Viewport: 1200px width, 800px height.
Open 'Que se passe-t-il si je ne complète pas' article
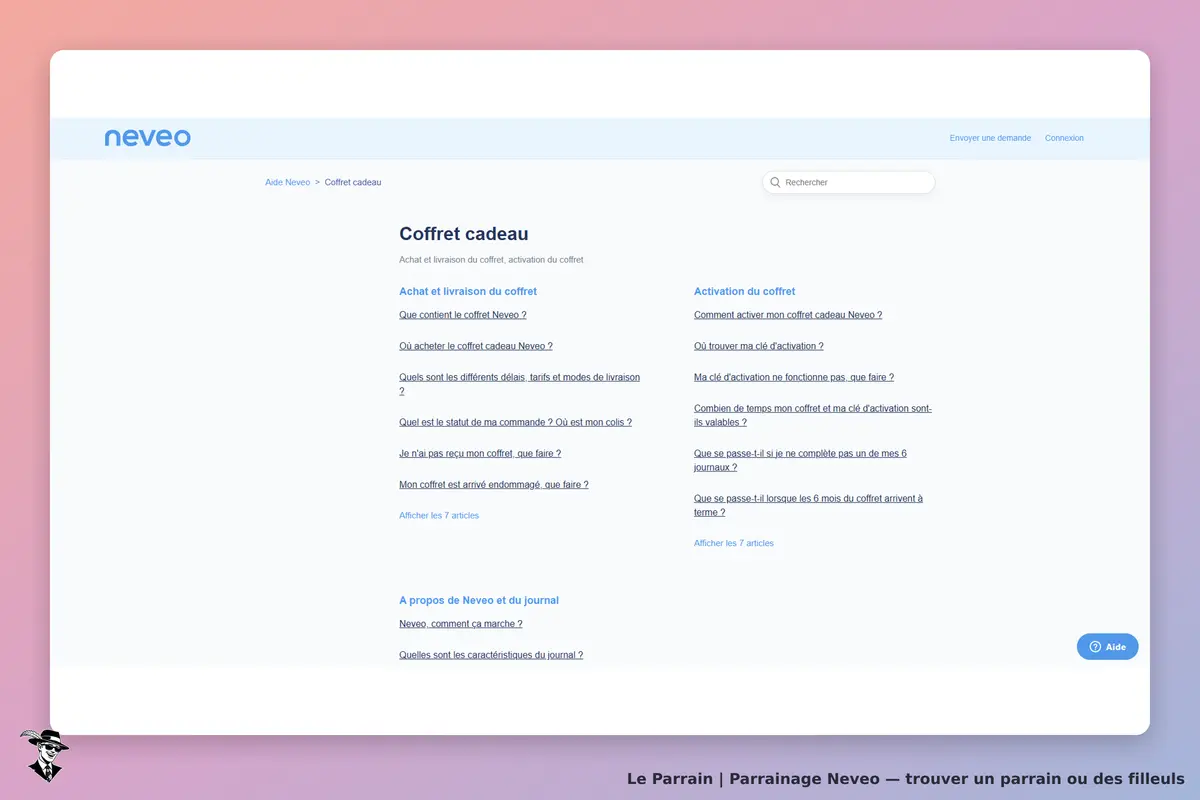click(801, 460)
